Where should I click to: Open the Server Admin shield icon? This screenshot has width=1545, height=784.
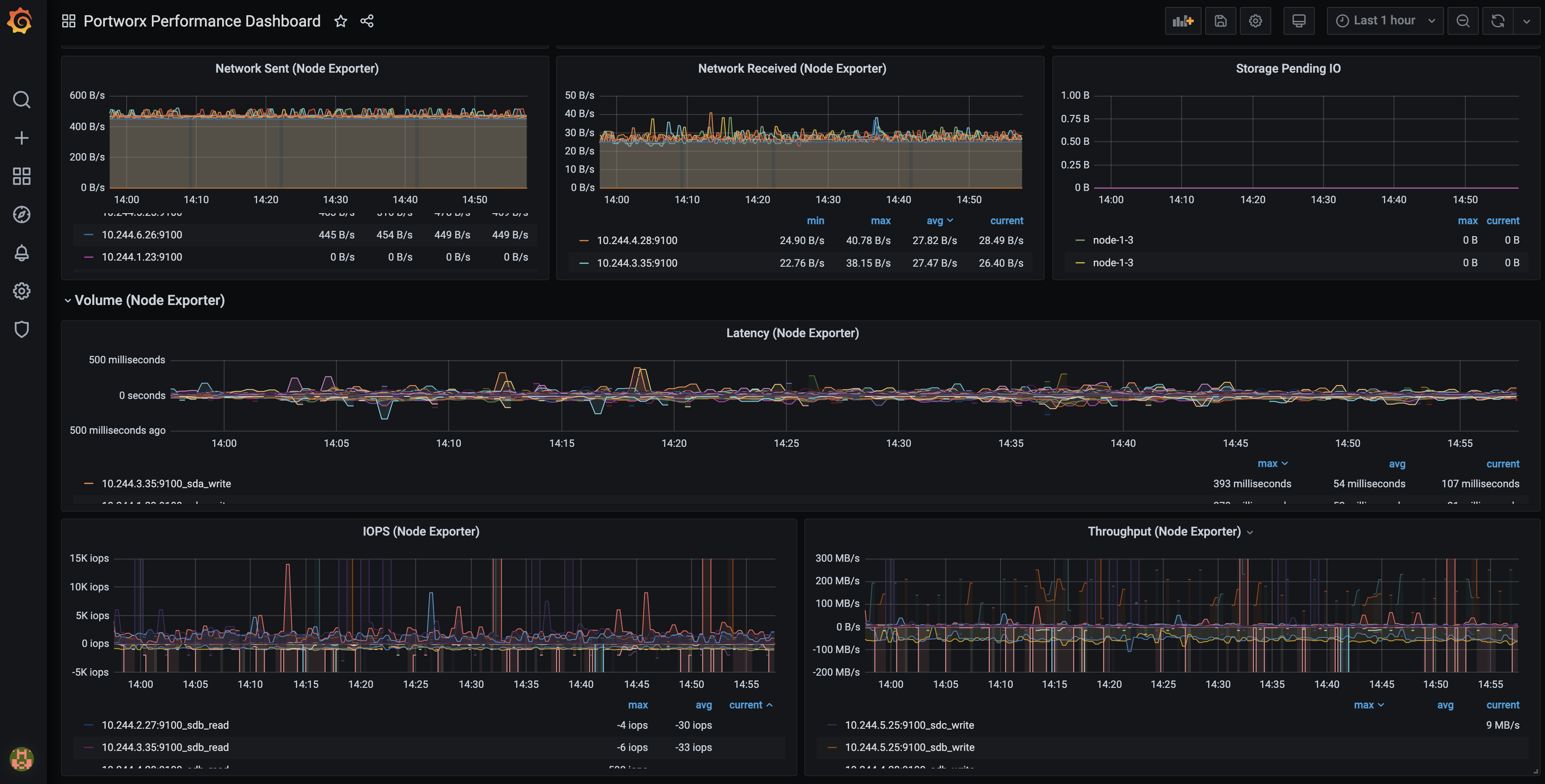22,329
